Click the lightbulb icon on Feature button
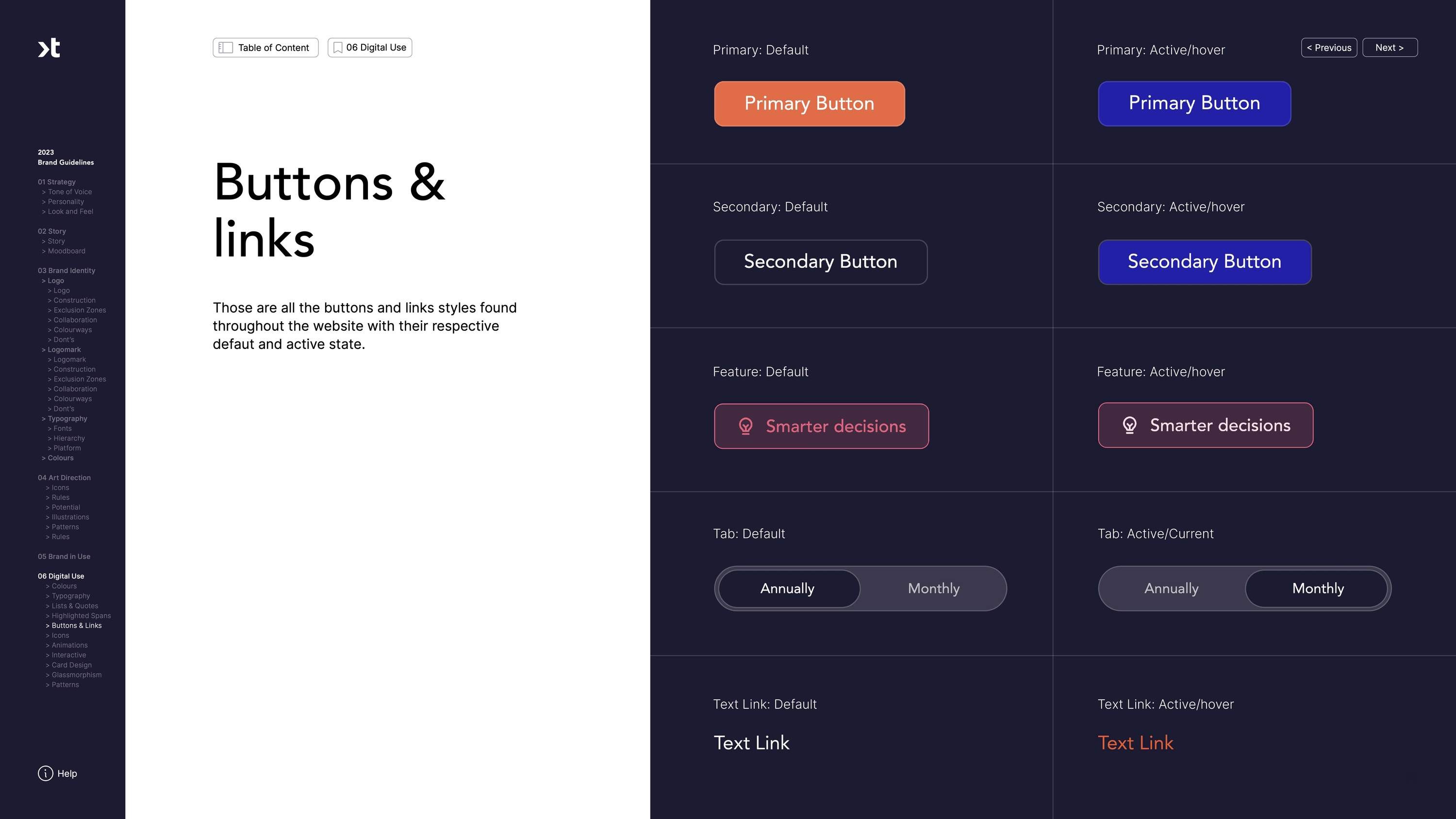This screenshot has height=819, width=1456. coord(745,426)
